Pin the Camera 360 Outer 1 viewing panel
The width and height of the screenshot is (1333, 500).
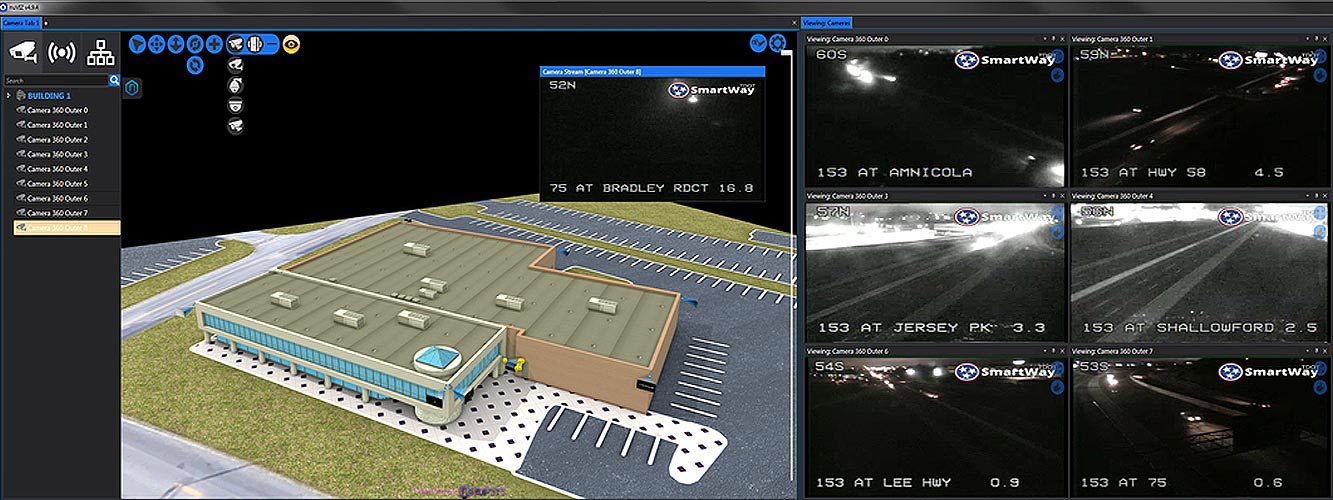coord(1316,39)
